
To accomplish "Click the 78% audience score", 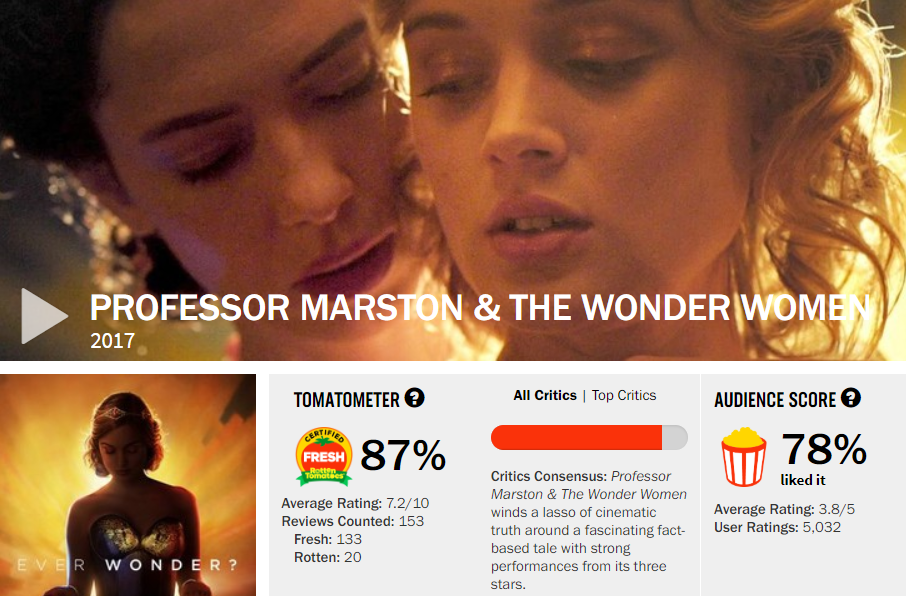I will 824,449.
